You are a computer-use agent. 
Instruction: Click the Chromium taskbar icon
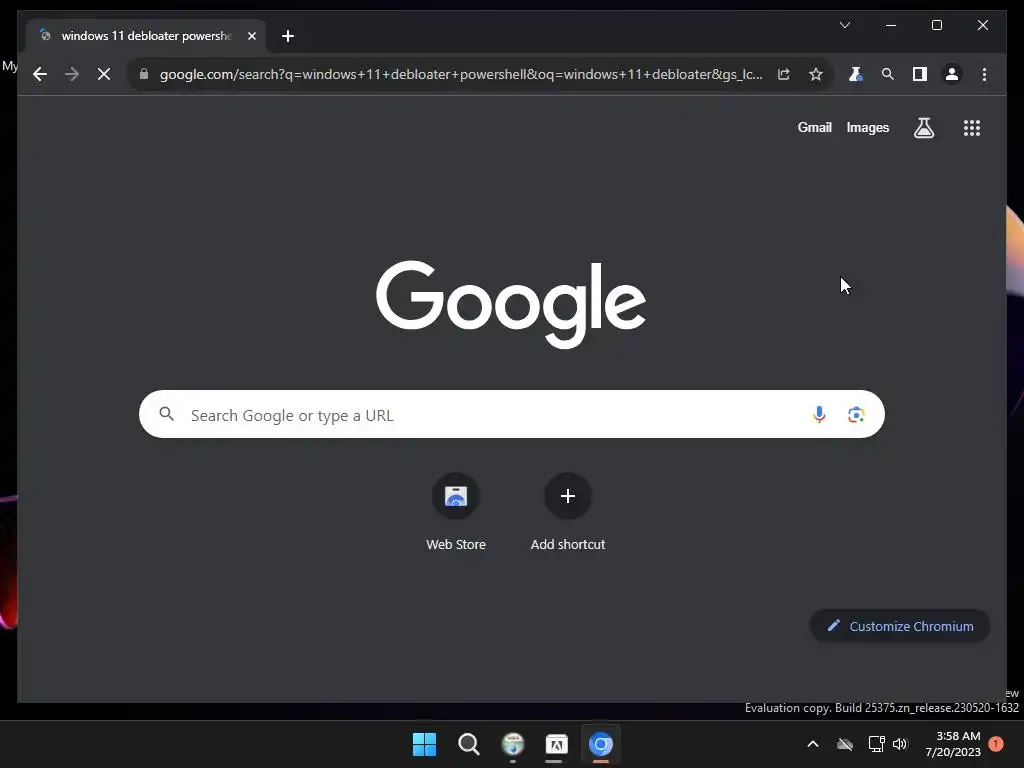click(x=601, y=744)
